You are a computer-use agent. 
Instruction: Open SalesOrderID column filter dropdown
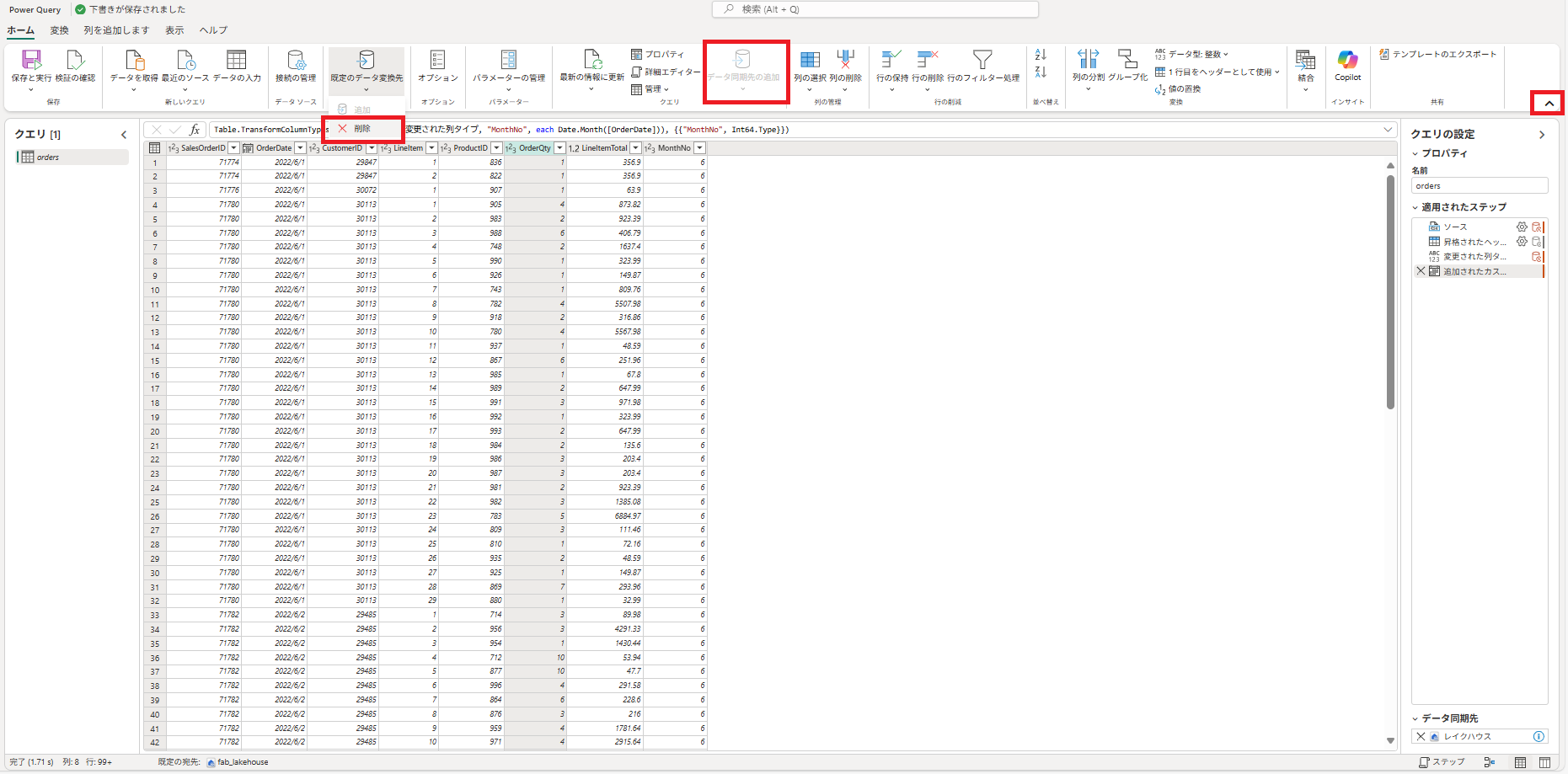[234, 148]
